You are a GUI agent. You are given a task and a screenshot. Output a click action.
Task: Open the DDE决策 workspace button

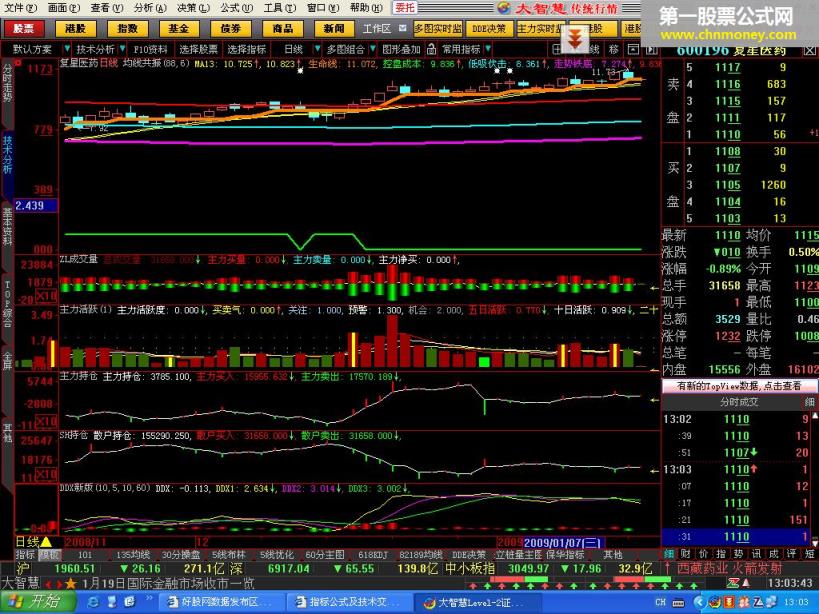coord(489,29)
